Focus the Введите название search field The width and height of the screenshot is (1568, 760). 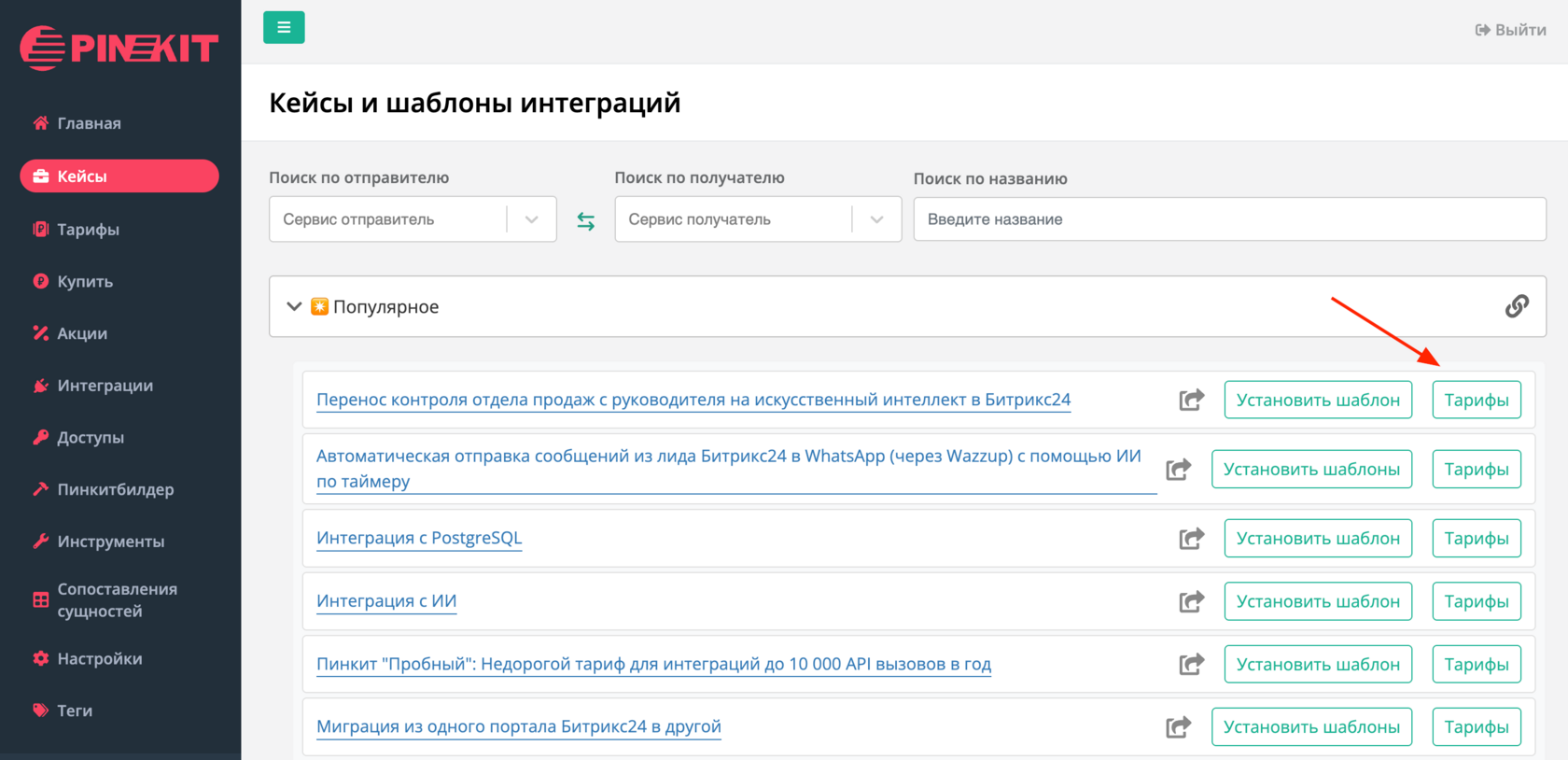(x=1229, y=219)
